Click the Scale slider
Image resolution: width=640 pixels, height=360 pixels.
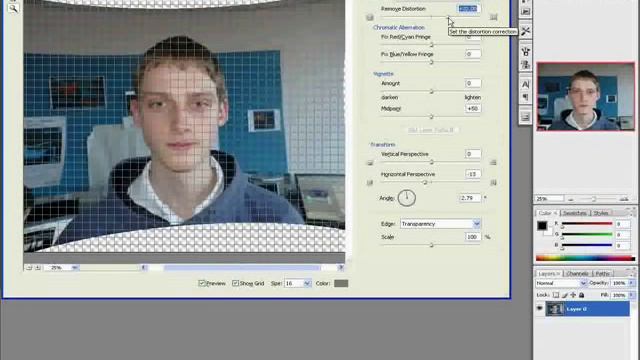tap(431, 245)
